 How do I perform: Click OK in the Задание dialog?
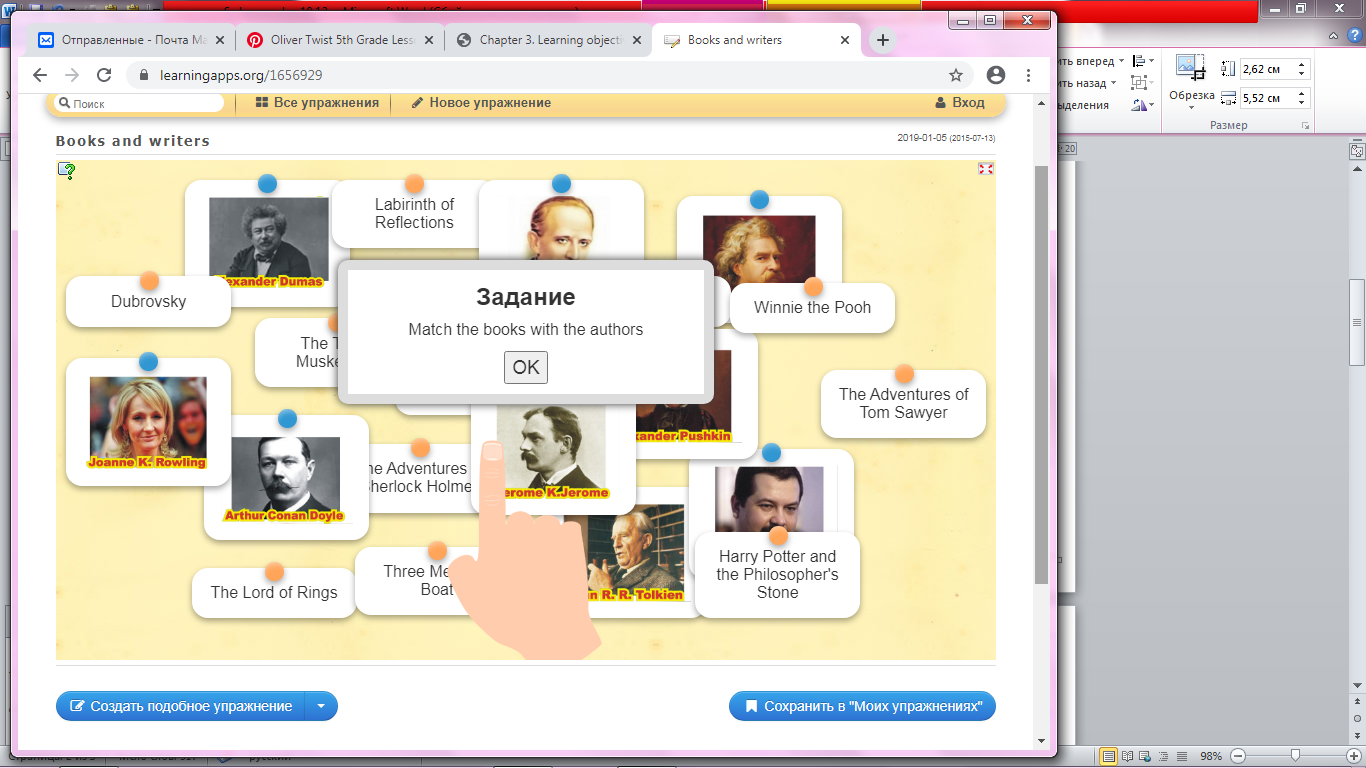click(x=526, y=367)
